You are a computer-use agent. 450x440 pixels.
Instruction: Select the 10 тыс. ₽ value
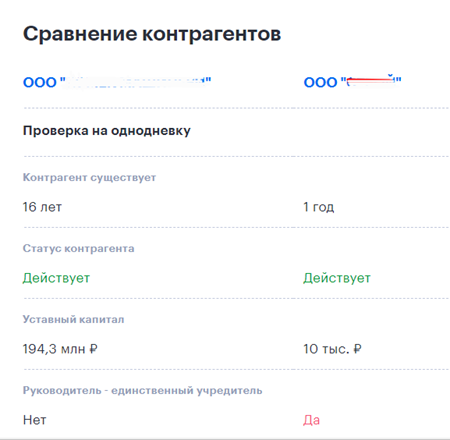[x=332, y=349]
